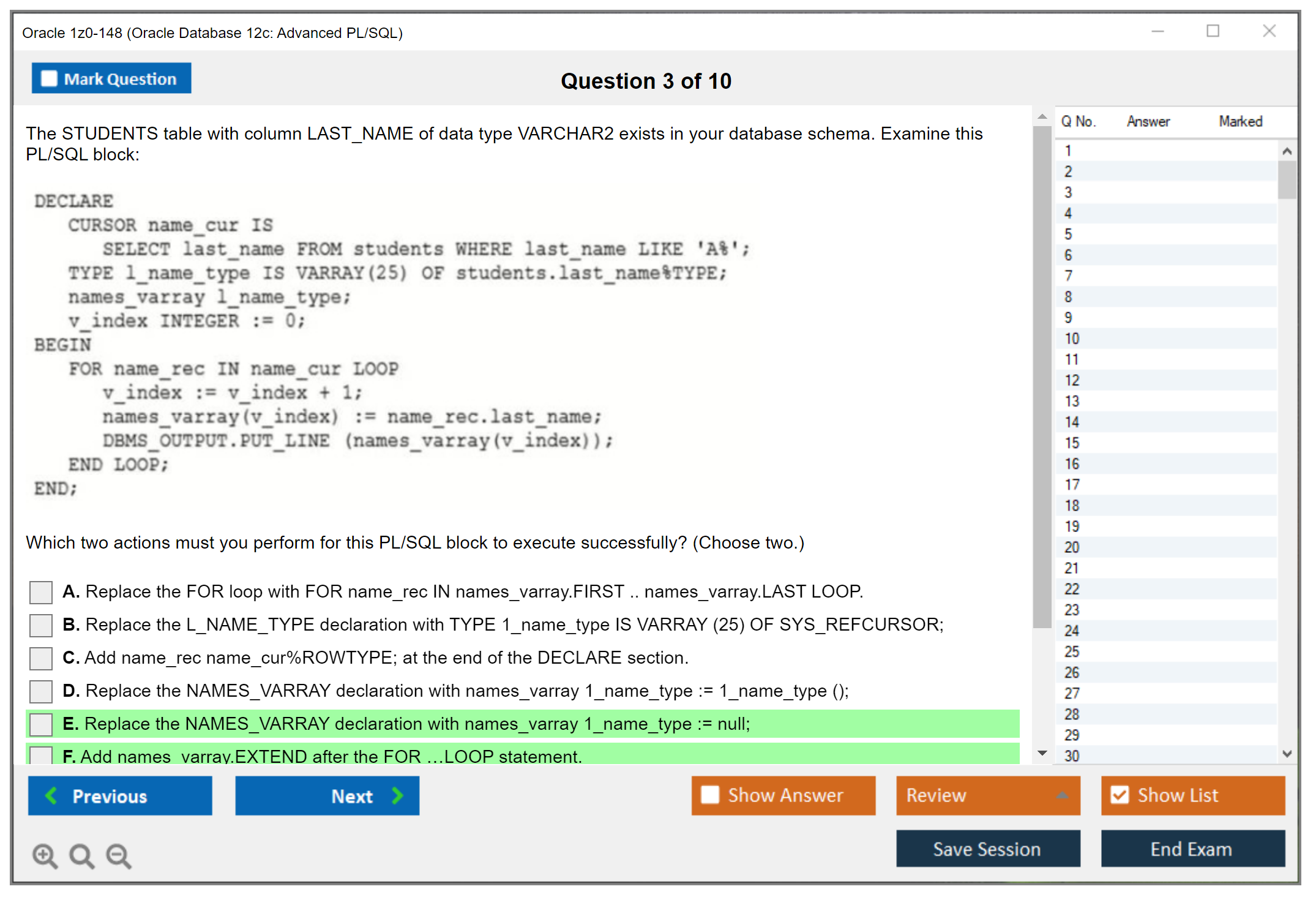
Task: Click the Previous question arrow button
Action: tap(120, 796)
